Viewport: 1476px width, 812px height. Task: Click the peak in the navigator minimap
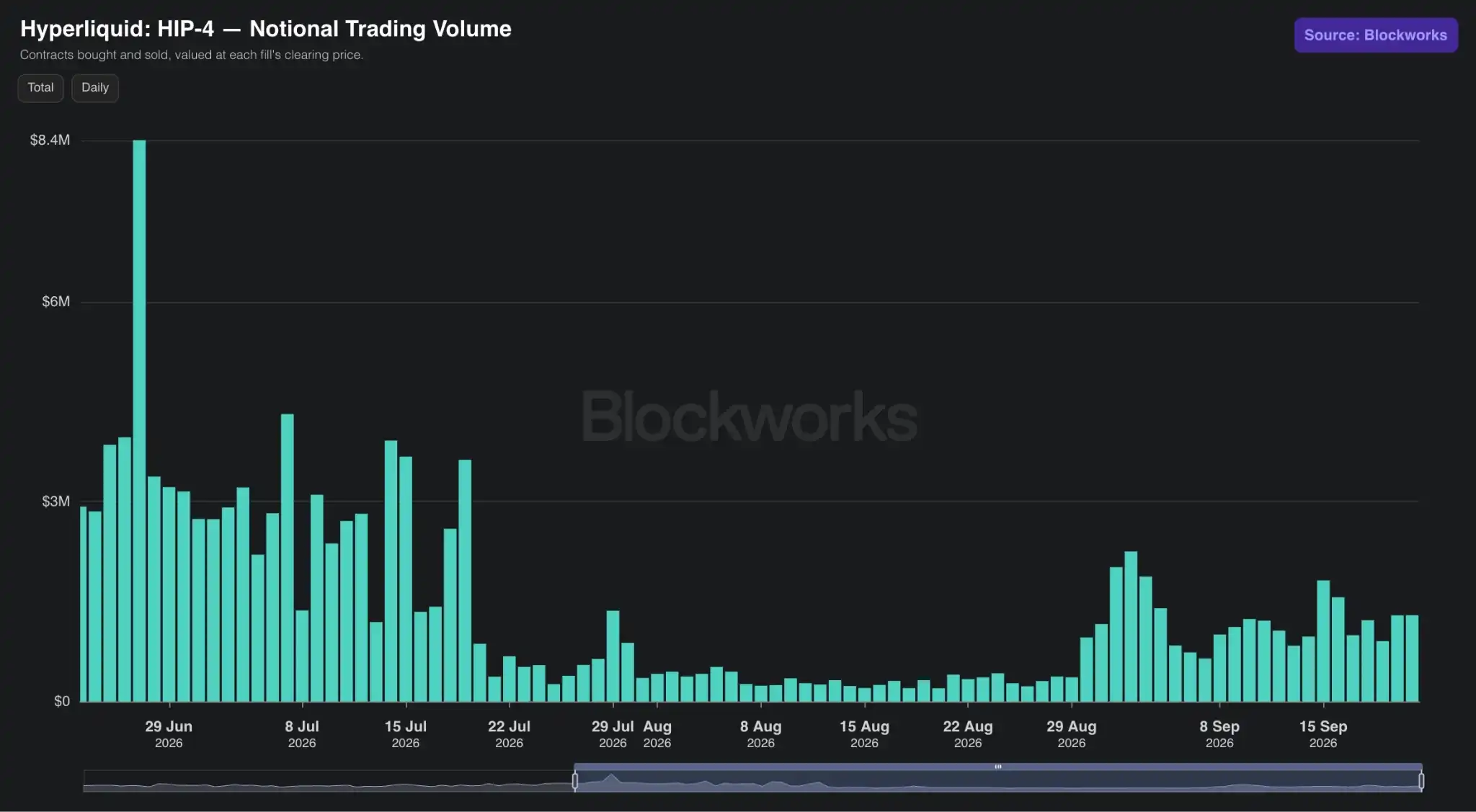[612, 778]
